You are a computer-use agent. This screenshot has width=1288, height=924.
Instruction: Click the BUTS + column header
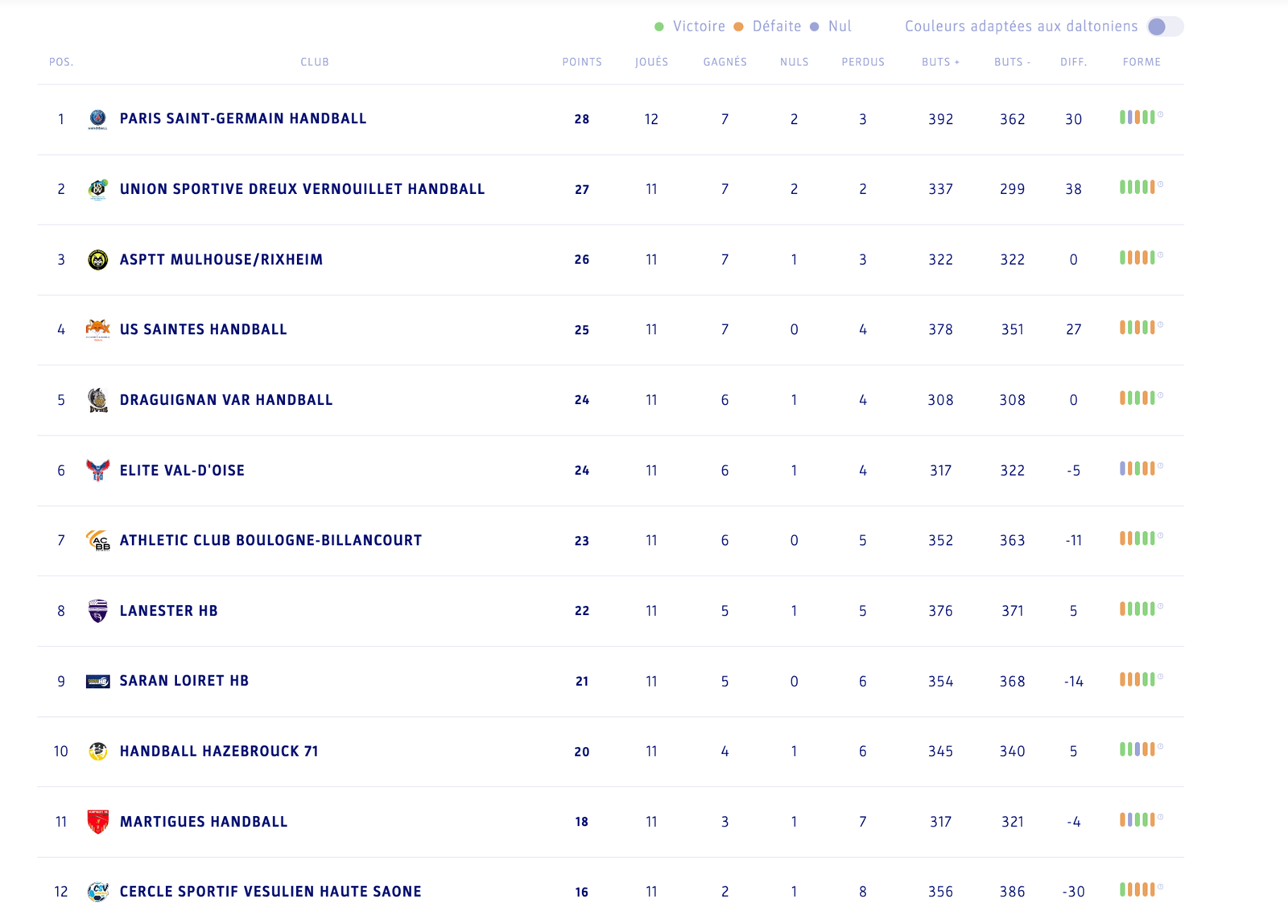(940, 62)
